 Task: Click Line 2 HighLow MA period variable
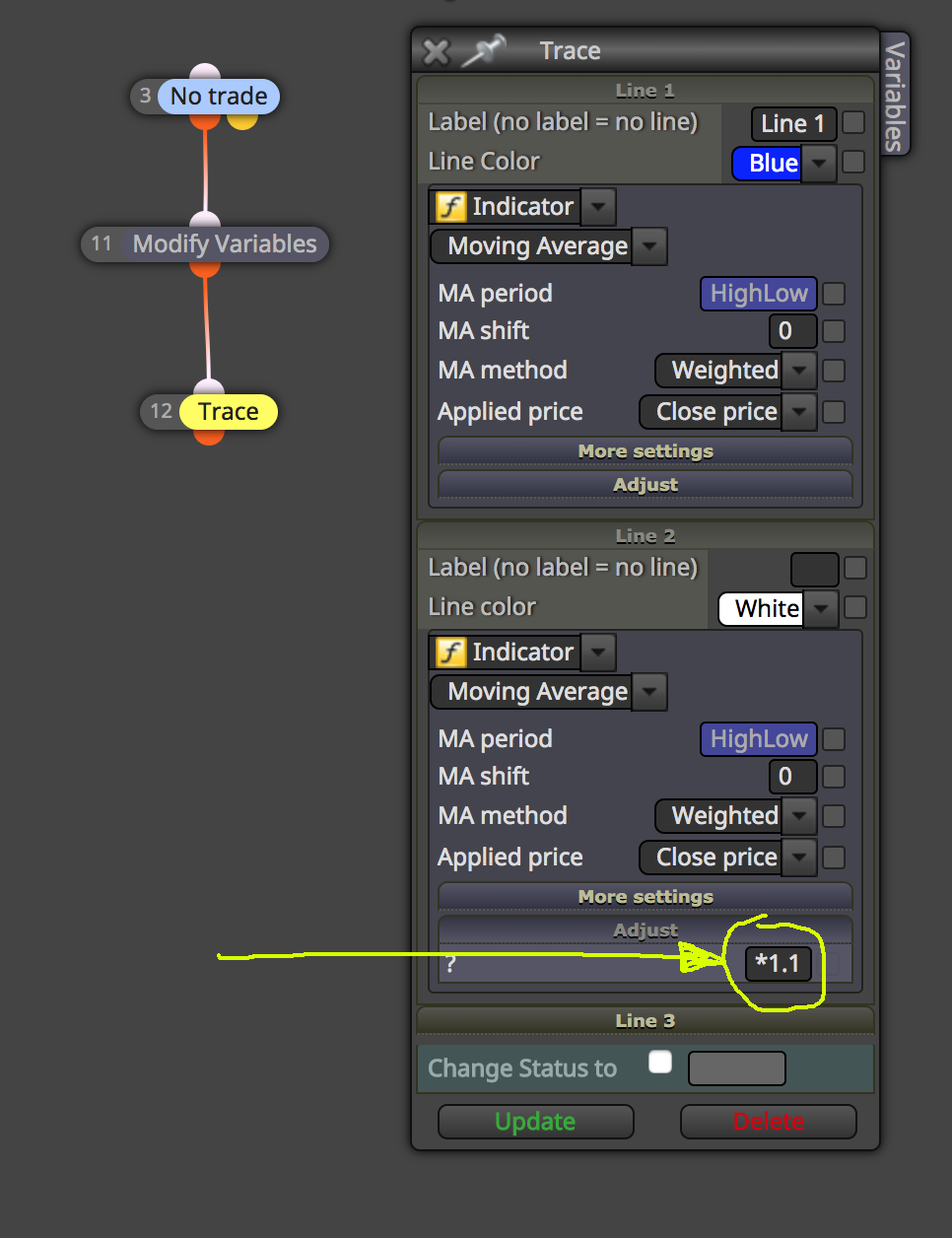(759, 739)
